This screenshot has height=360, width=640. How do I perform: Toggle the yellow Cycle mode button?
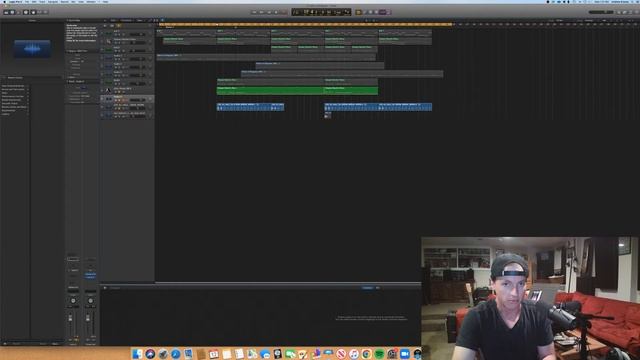(x=358, y=12)
